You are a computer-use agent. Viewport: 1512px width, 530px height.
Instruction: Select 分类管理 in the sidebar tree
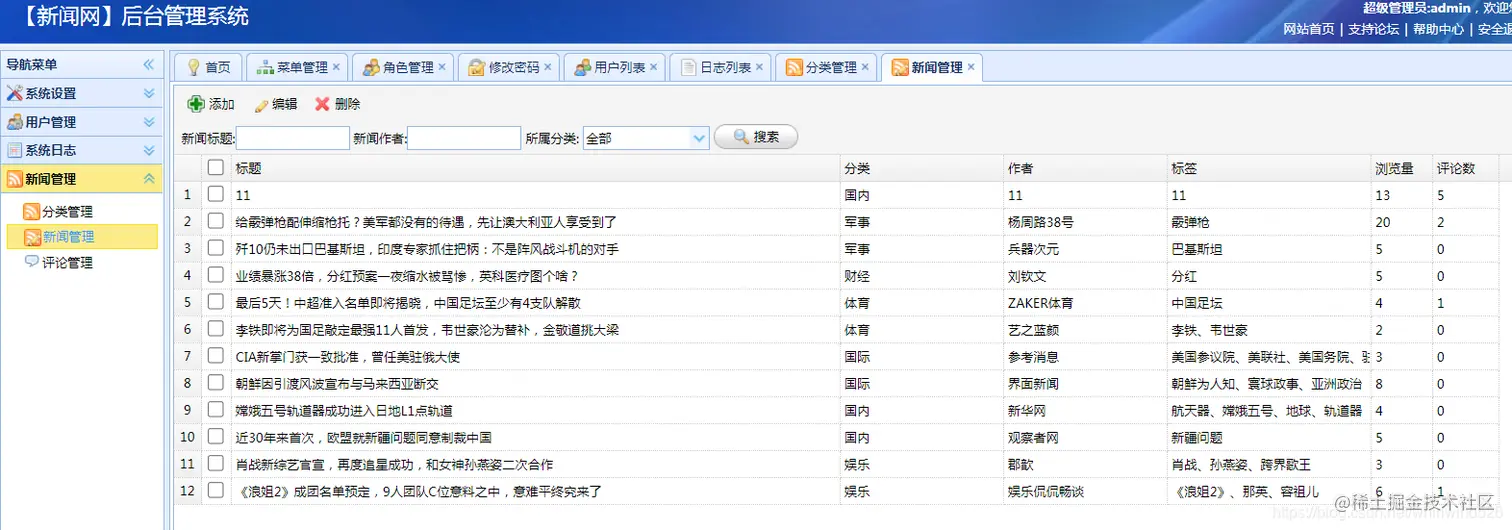[x=67, y=212]
